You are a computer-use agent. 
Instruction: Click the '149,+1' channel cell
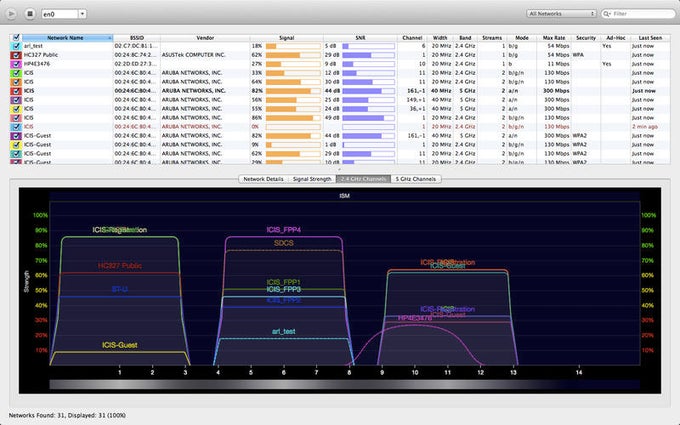(x=417, y=100)
